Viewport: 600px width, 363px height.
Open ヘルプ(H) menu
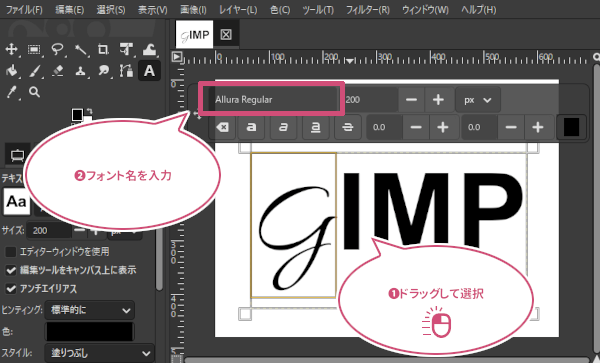point(478,10)
